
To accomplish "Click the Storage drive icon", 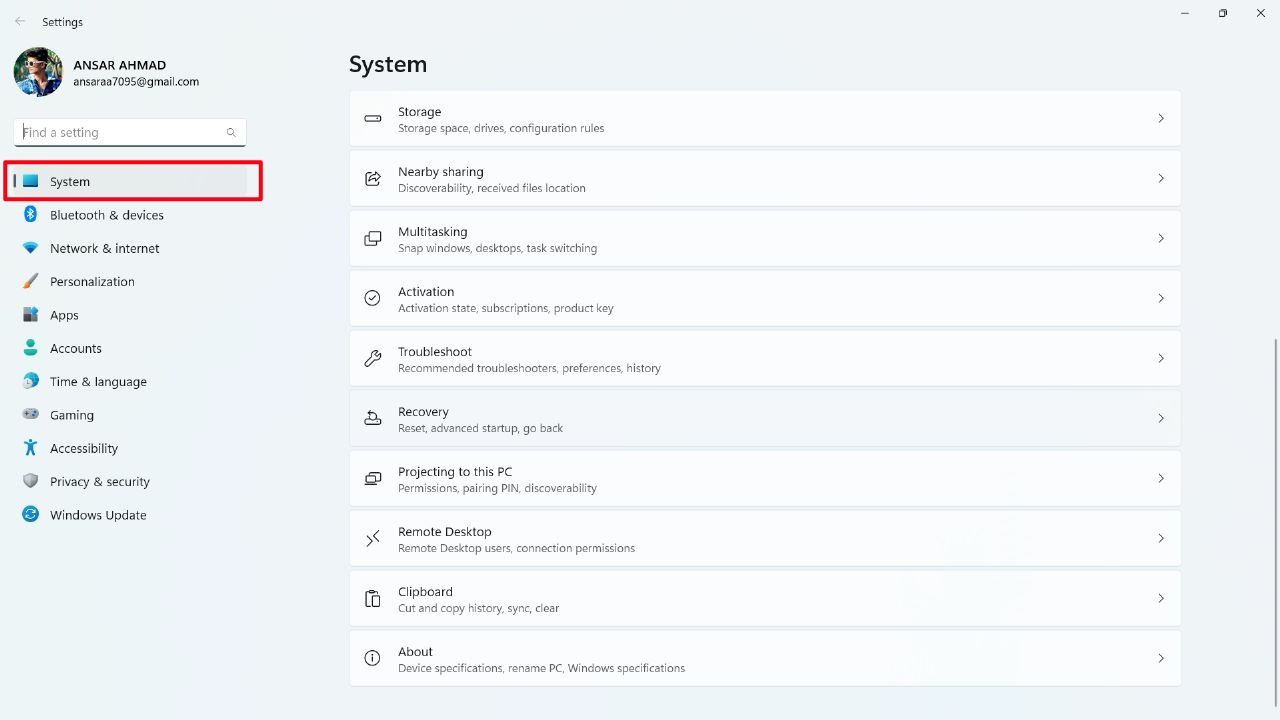I will click(373, 119).
